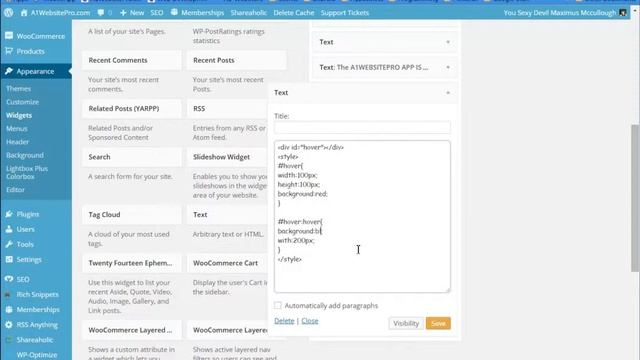Open Support Tickets in admin bar
The height and width of the screenshot is (360, 640).
tap(344, 13)
